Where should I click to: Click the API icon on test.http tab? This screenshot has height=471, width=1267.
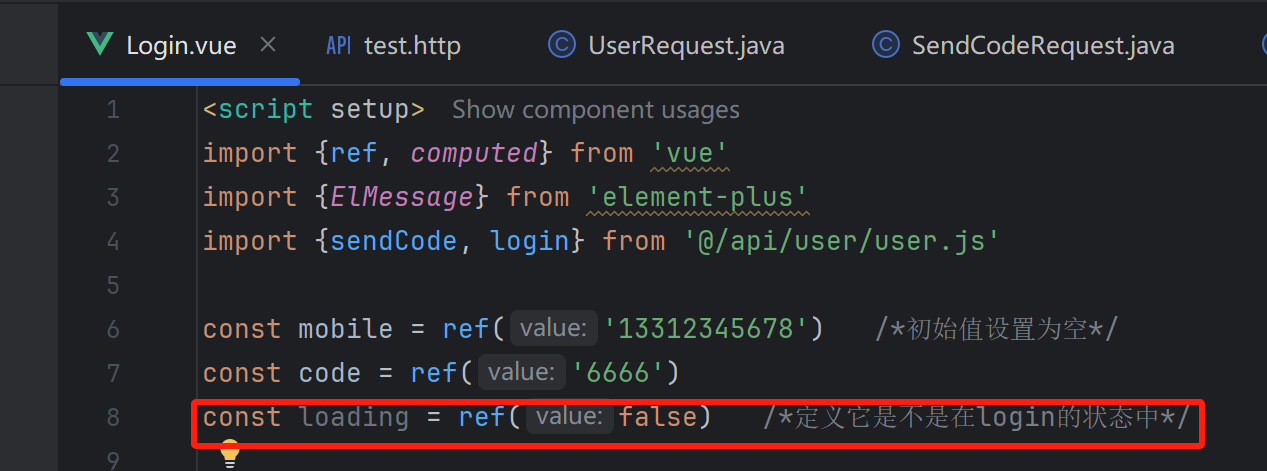339,46
